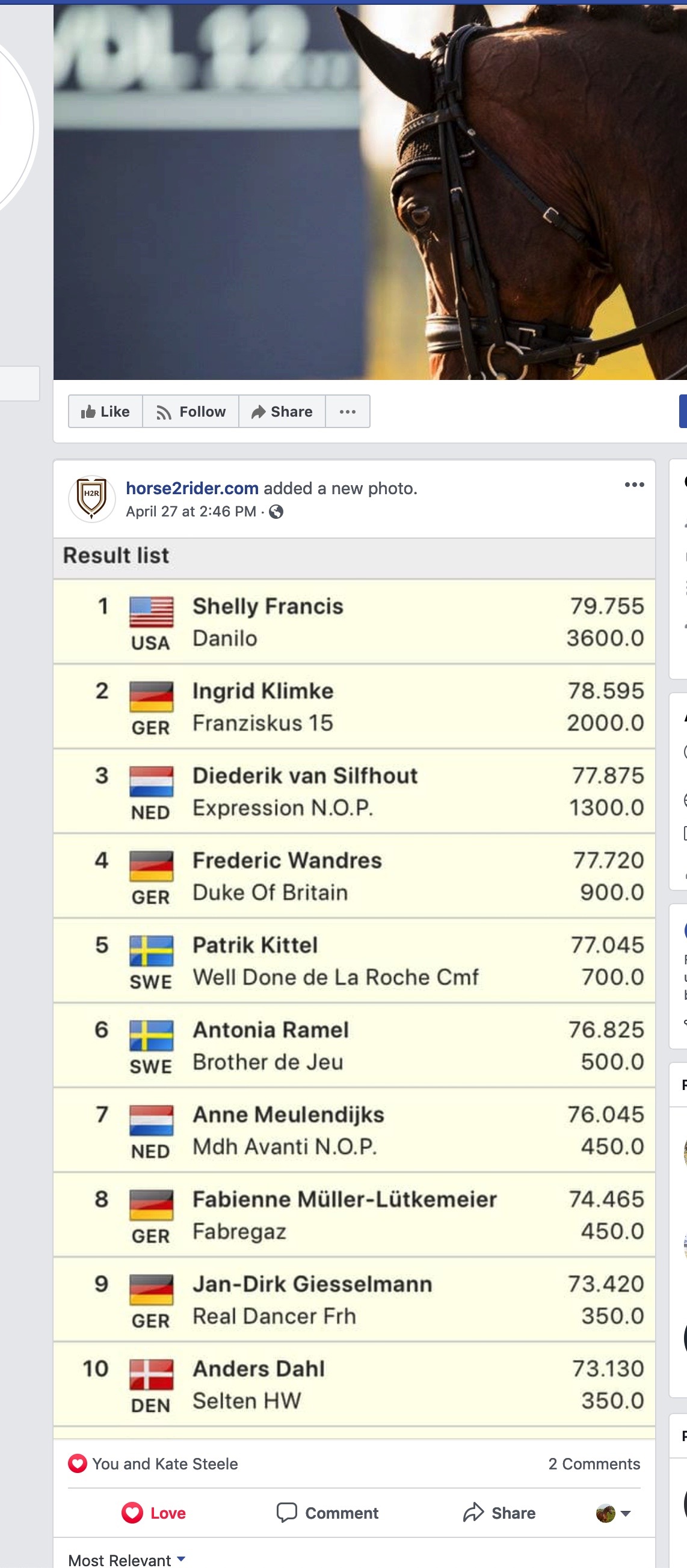Click the heart reaction icon beside Kate Steele

click(78, 1463)
